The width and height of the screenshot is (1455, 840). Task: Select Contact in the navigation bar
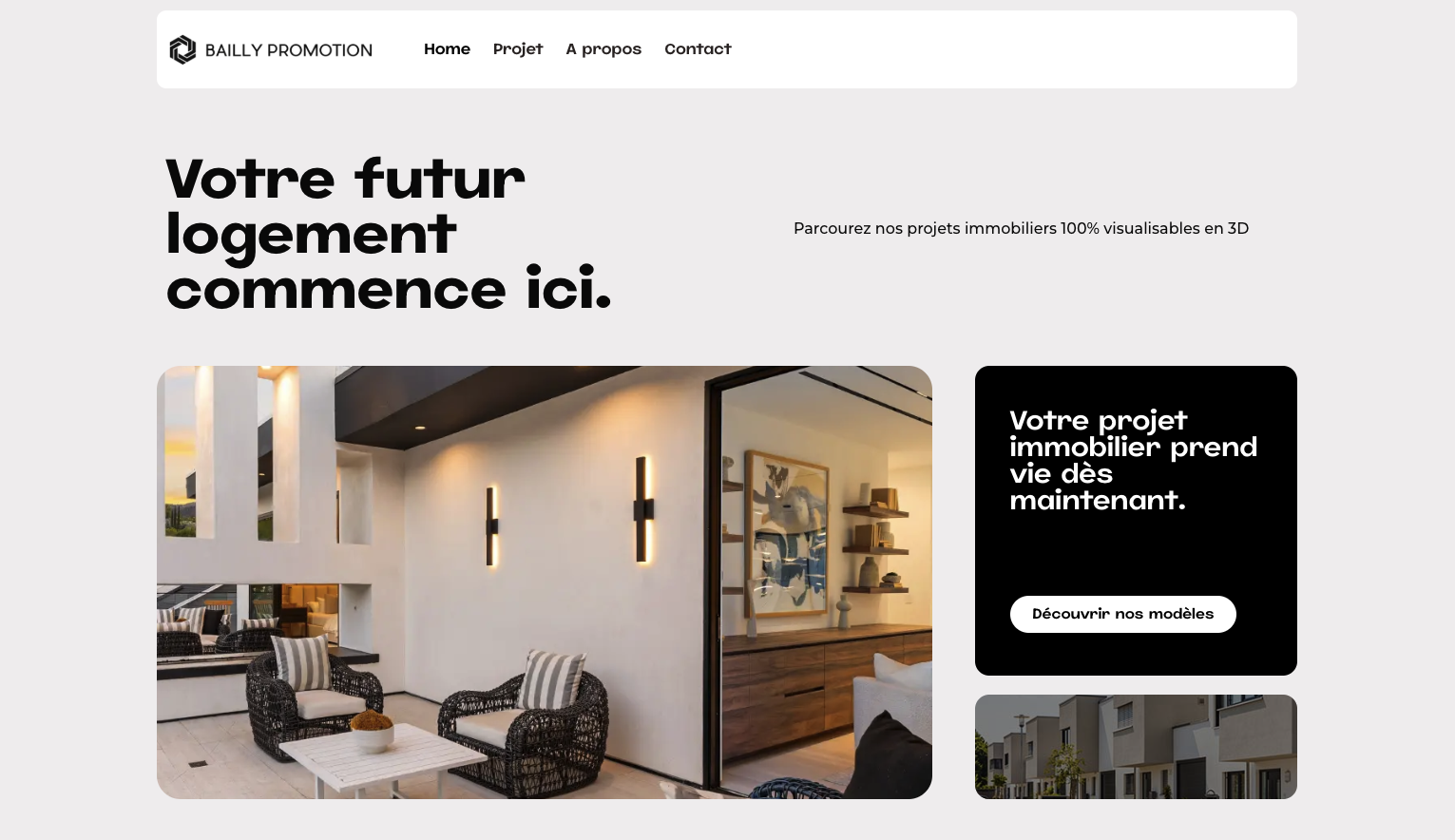pos(698,49)
